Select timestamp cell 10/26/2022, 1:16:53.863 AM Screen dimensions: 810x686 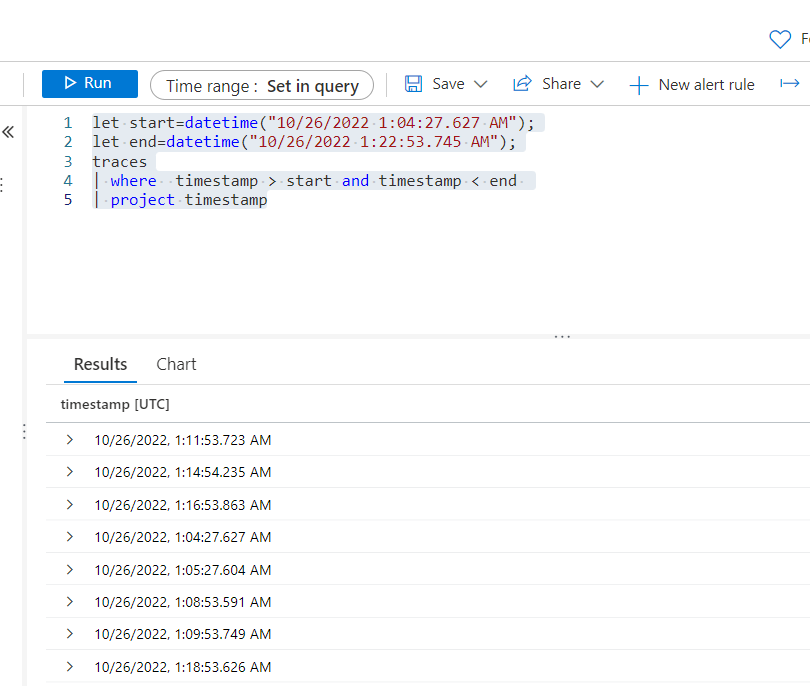[x=183, y=505]
